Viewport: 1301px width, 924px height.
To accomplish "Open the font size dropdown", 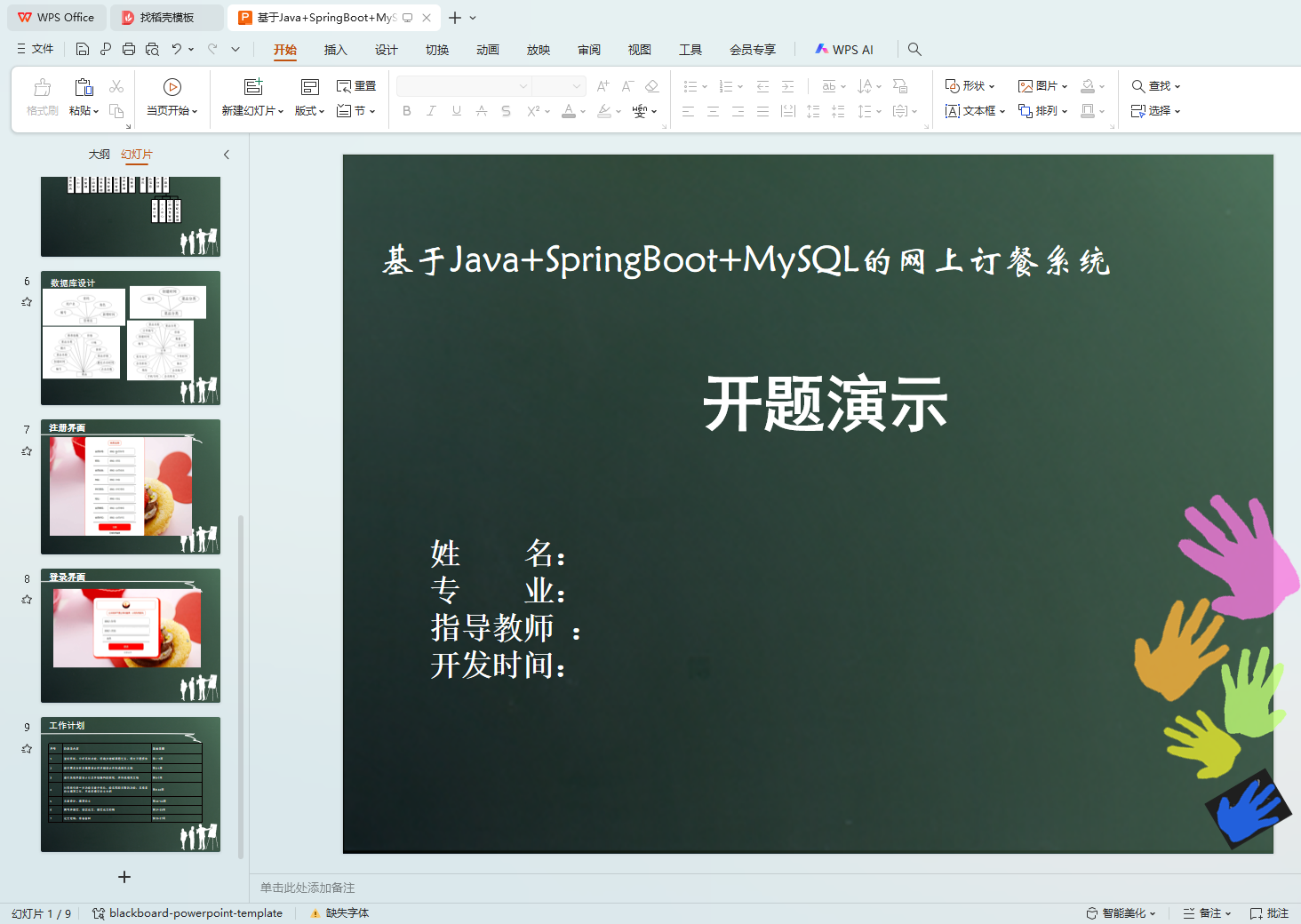I will point(577,86).
